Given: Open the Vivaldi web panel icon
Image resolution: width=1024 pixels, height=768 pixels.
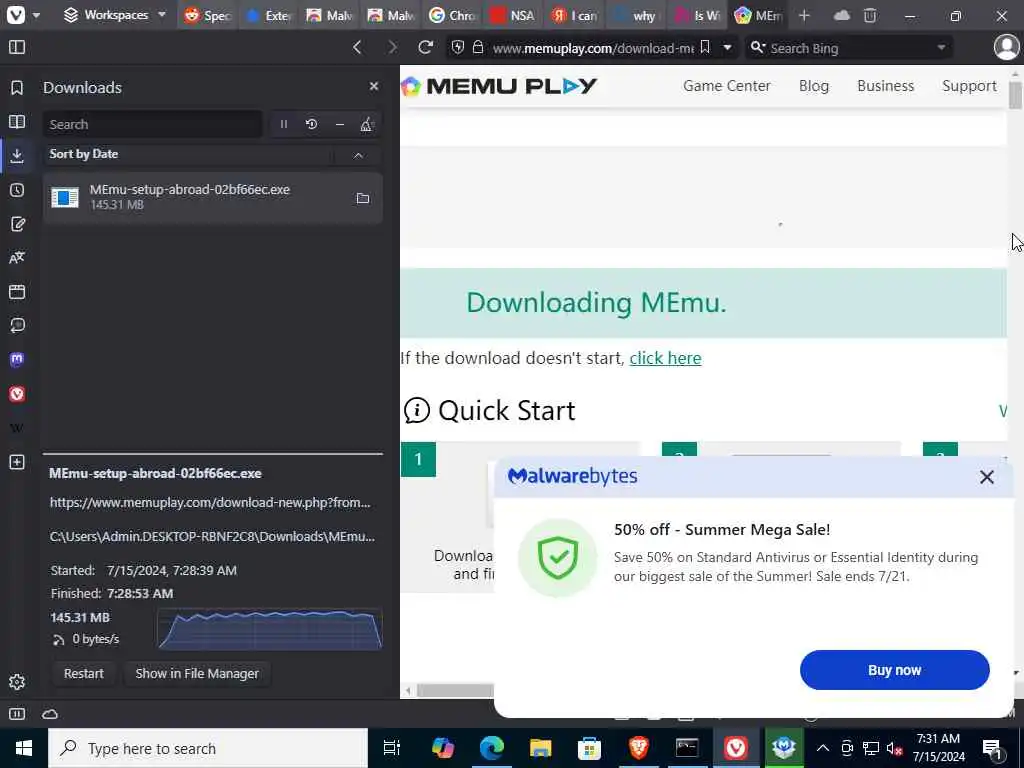Looking at the screenshot, I should (17, 394).
